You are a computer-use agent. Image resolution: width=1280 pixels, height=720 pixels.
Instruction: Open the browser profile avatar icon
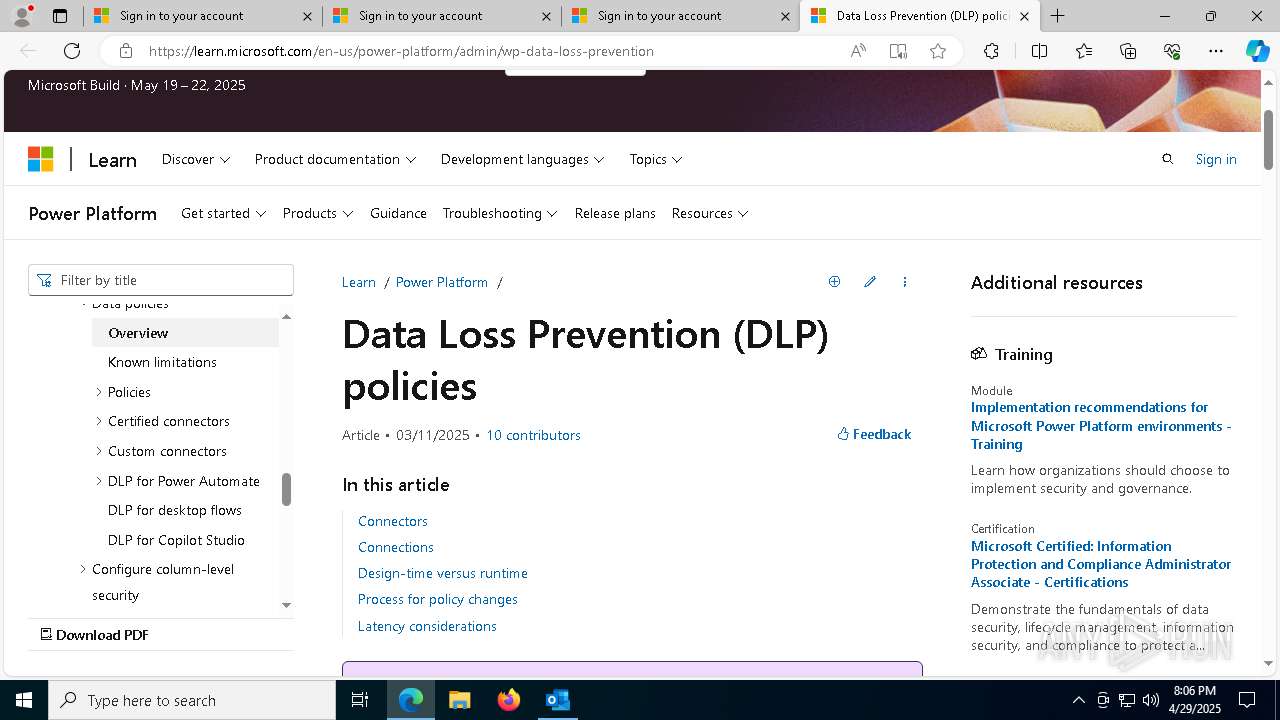[22, 16]
